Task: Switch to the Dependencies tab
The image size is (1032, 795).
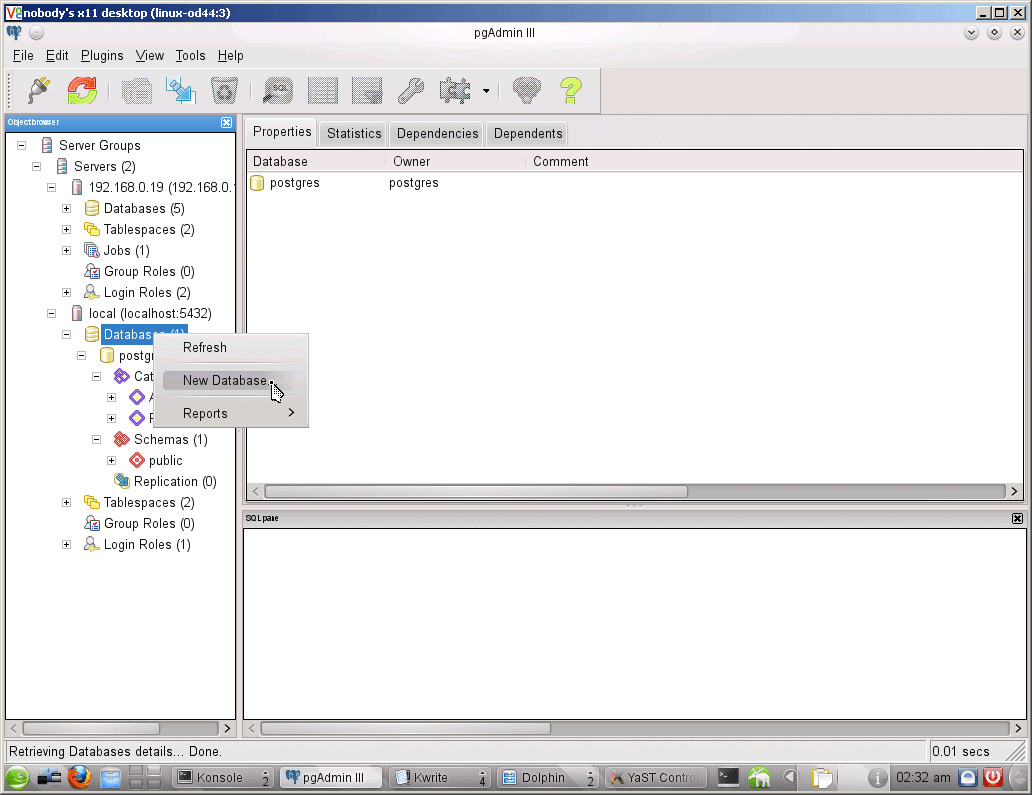Action: tap(437, 134)
